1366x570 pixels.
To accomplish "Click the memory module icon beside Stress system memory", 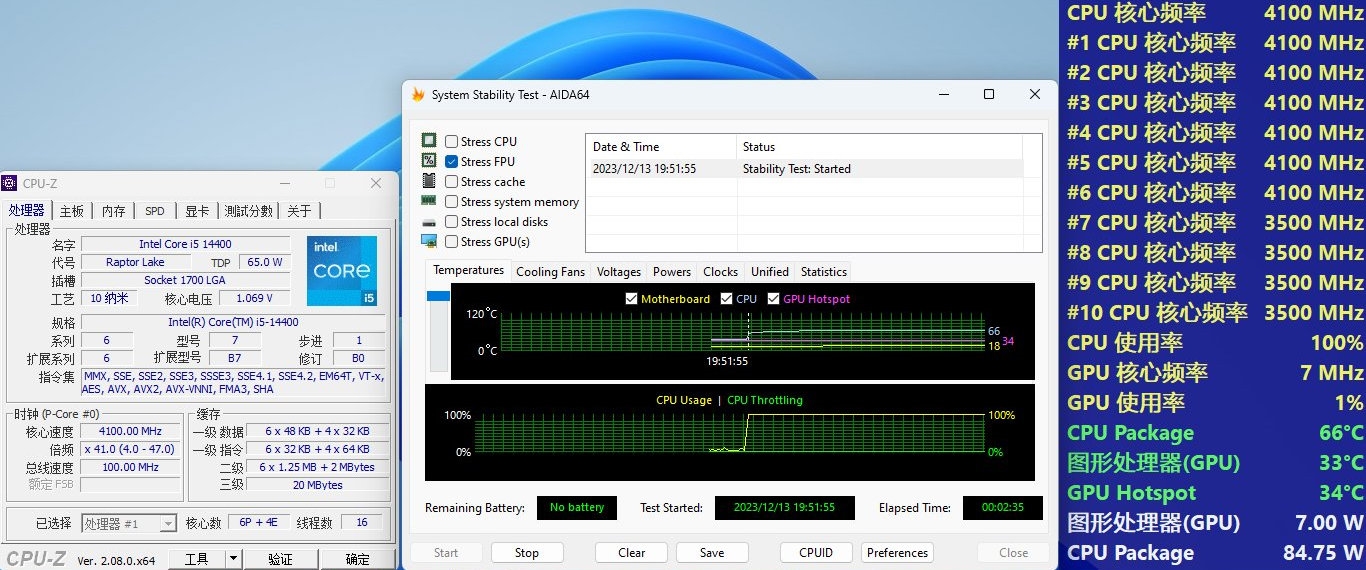I will pyautogui.click(x=429, y=201).
